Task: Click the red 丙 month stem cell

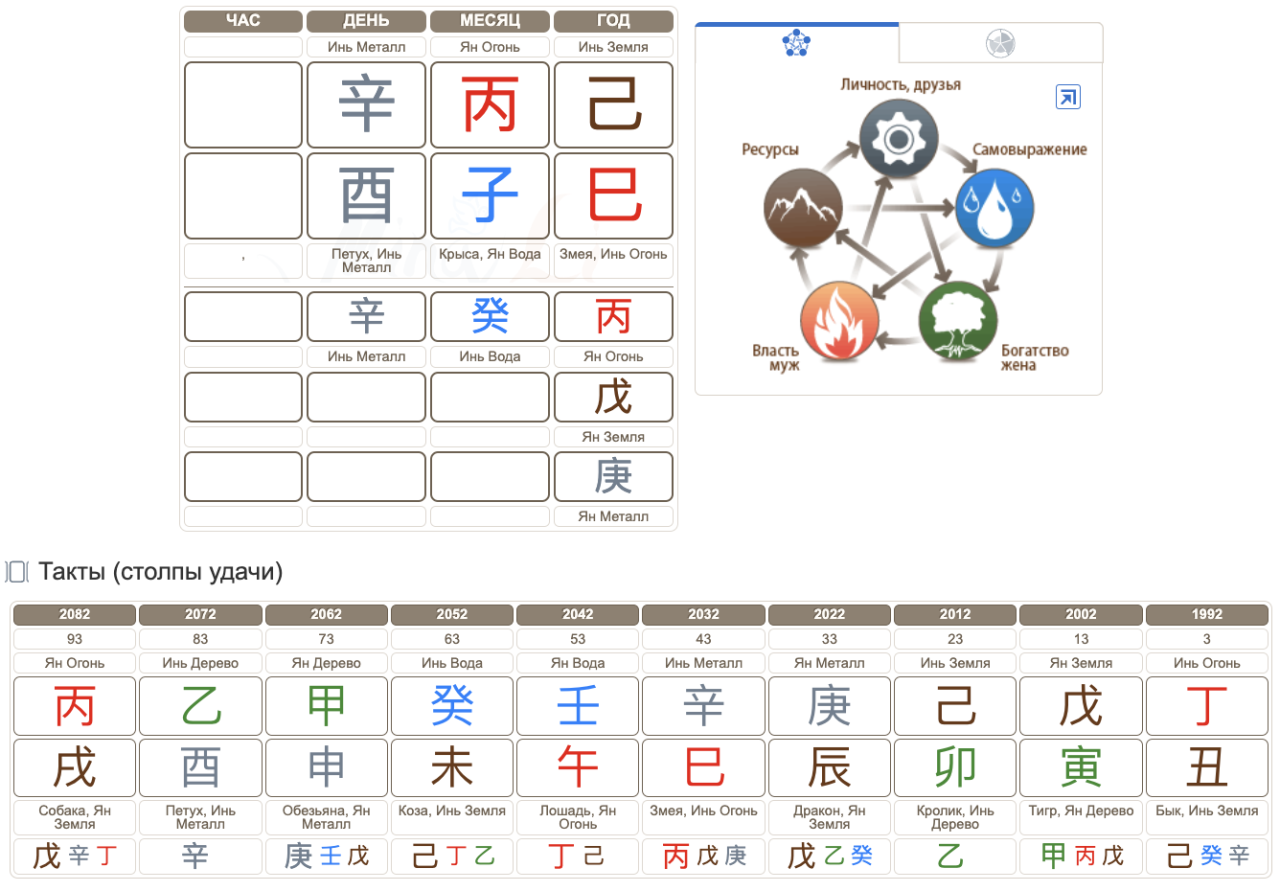Action: coord(489,105)
